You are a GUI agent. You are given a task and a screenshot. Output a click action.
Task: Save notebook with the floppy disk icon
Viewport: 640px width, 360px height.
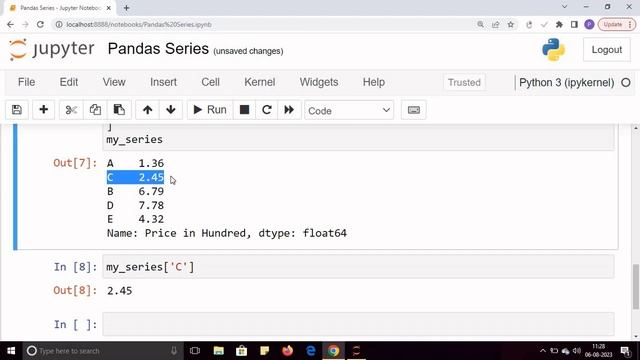coord(17,110)
